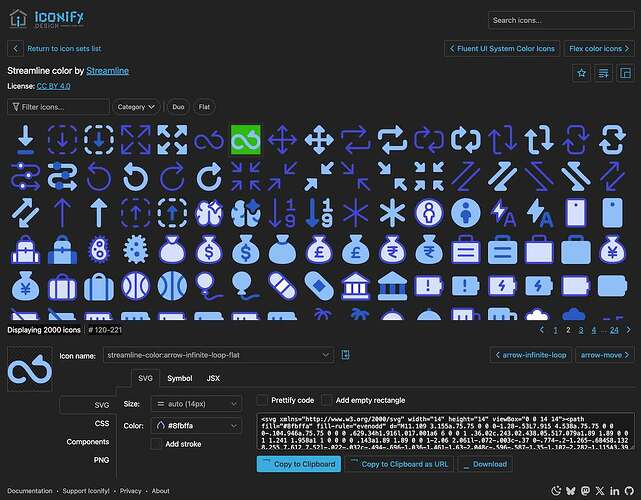This screenshot has width=641, height=500.
Task: Open the Color #8fbffa dropdown
Action: pyautogui.click(x=197, y=426)
